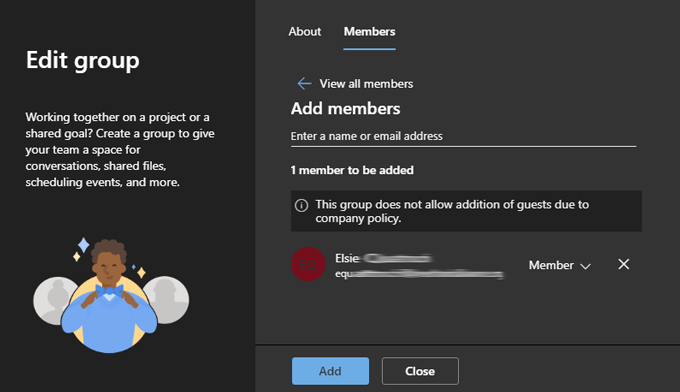Click the blue Add button

(x=330, y=371)
